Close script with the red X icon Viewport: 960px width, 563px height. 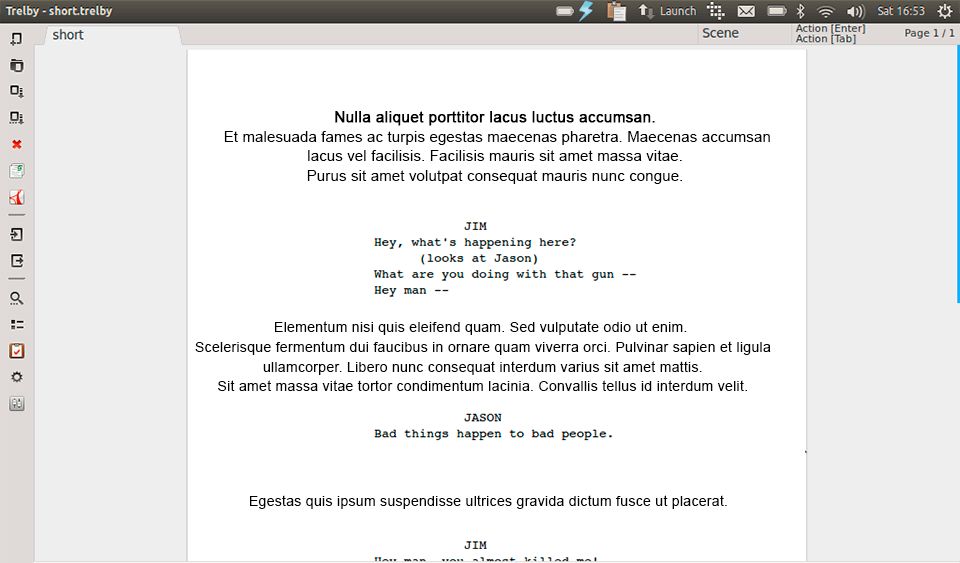coord(17,144)
